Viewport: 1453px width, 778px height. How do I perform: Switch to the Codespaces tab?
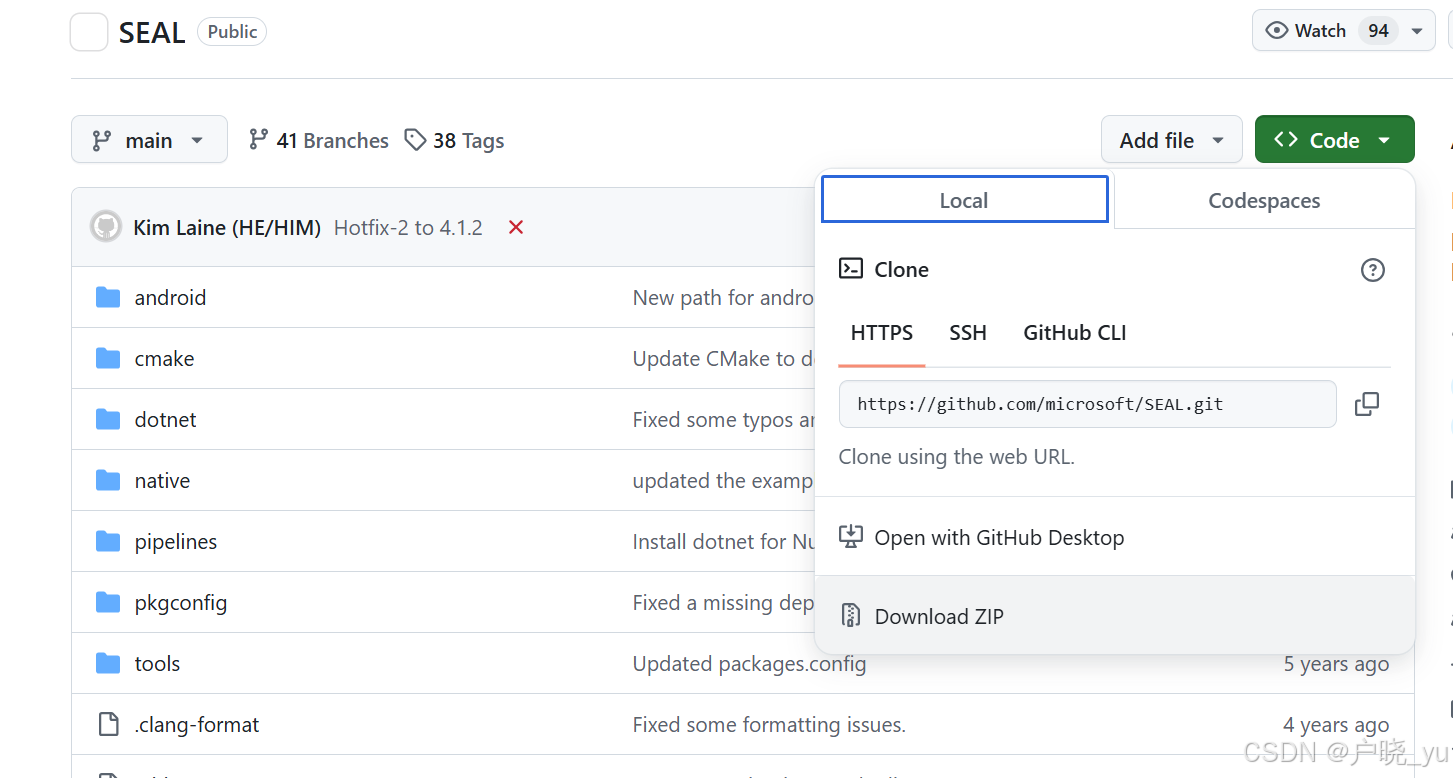tap(1264, 200)
